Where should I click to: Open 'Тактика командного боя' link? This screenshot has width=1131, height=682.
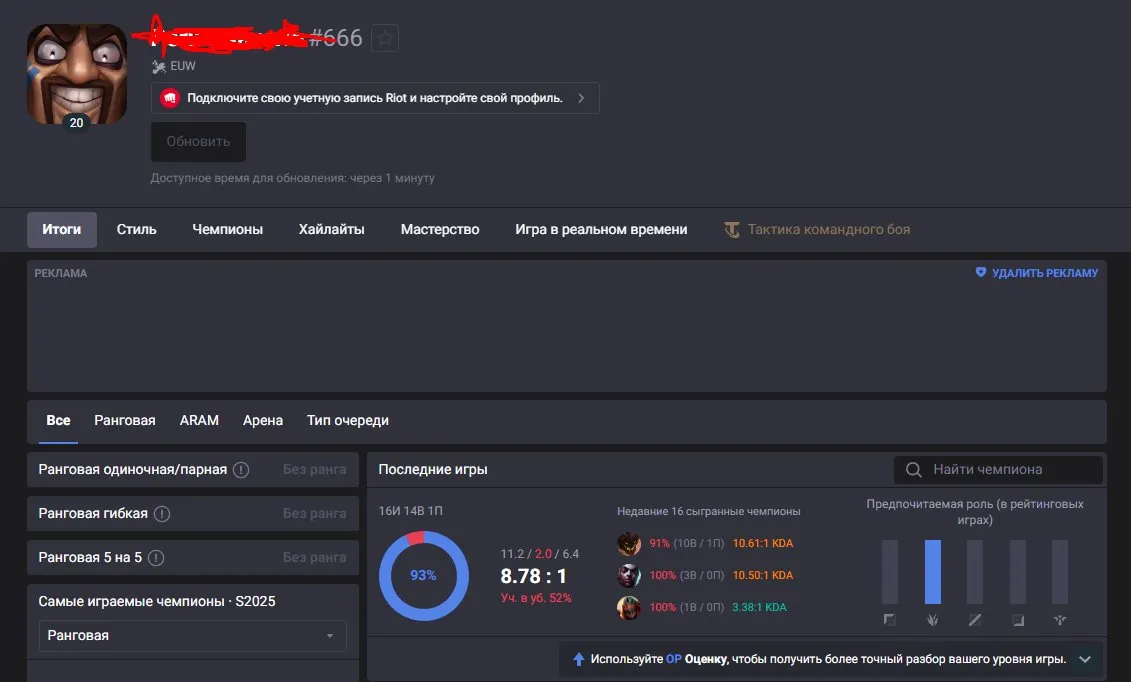click(x=829, y=229)
